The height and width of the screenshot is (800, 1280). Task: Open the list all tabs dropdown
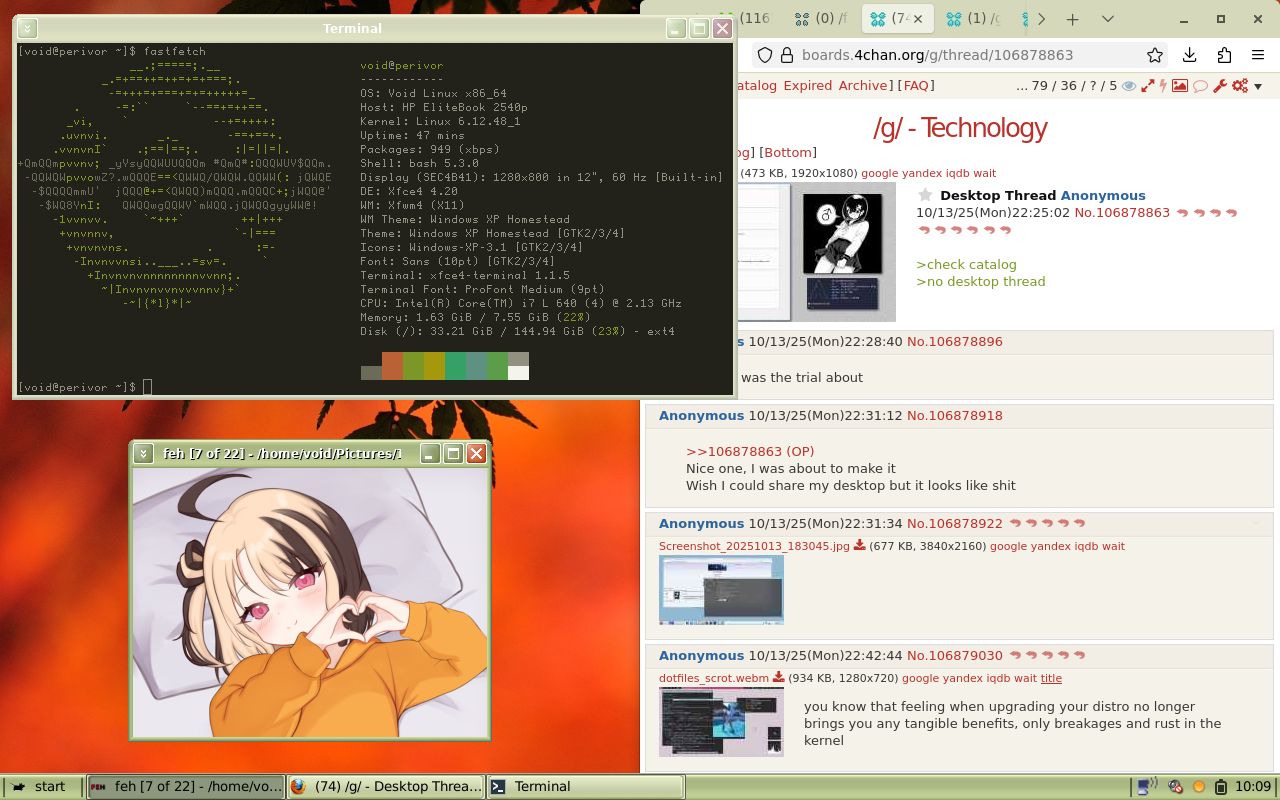click(1108, 19)
